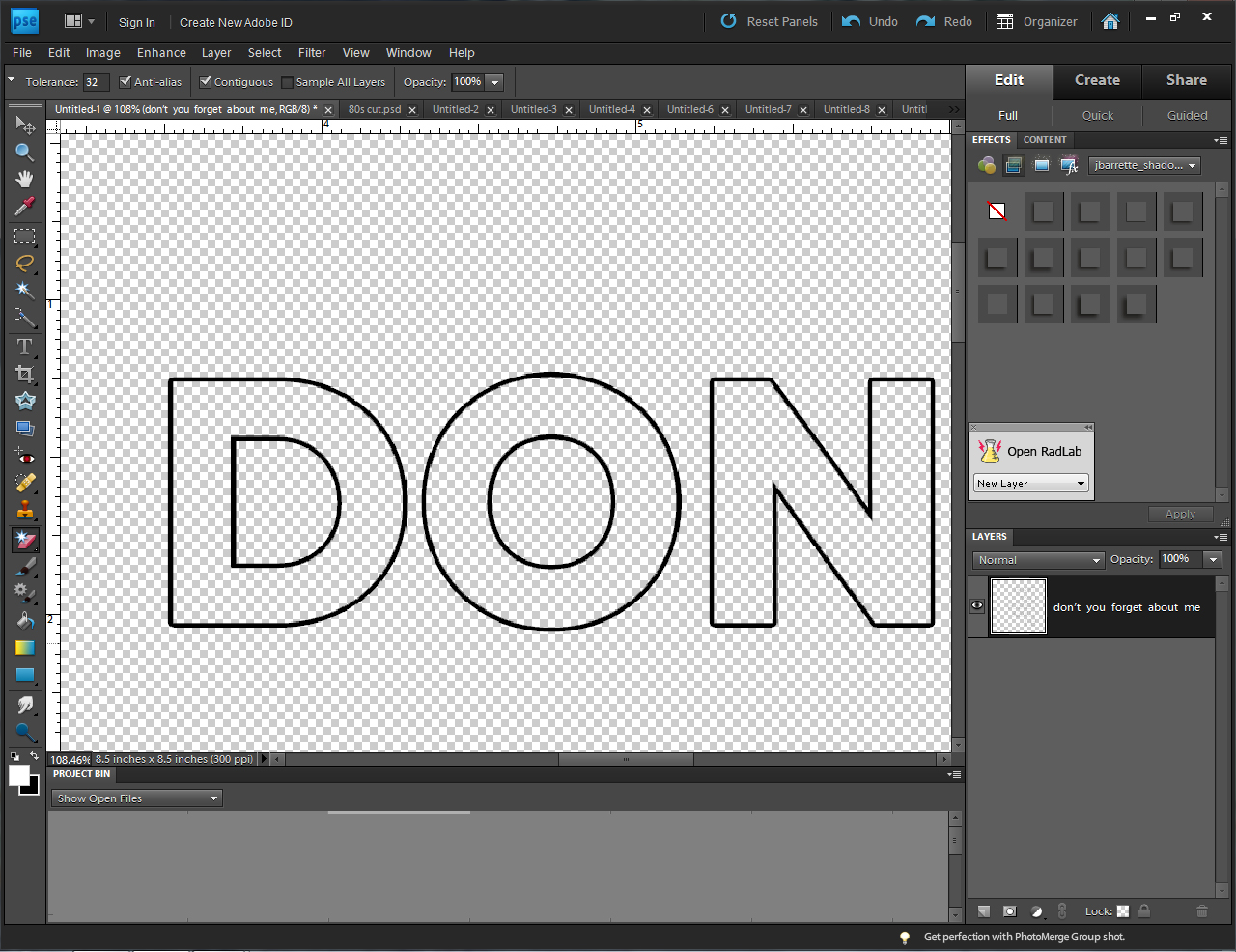Enable Sample All Layers option
The image size is (1236, 952).
pos(286,82)
